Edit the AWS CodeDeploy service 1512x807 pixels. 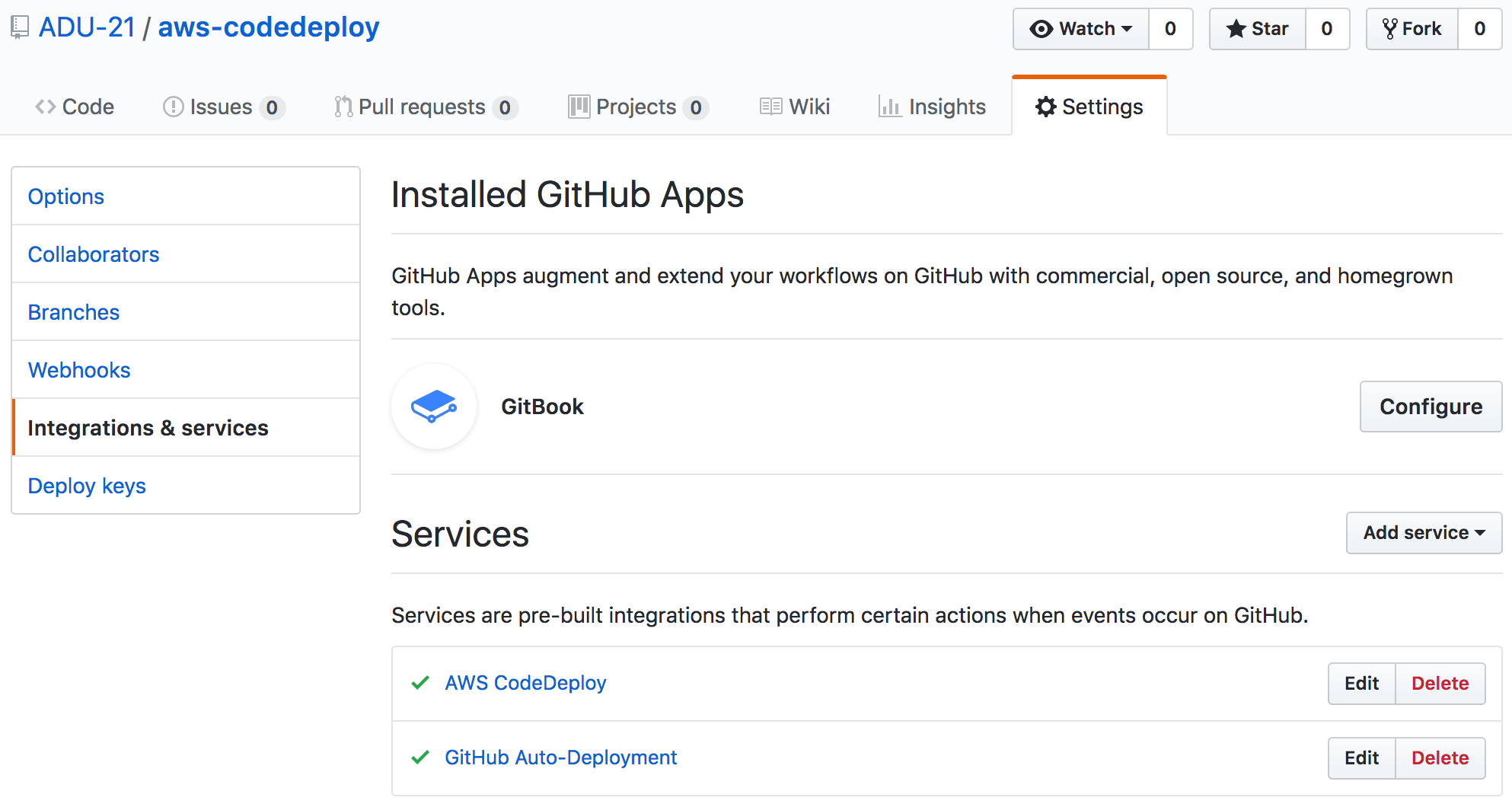[1362, 684]
